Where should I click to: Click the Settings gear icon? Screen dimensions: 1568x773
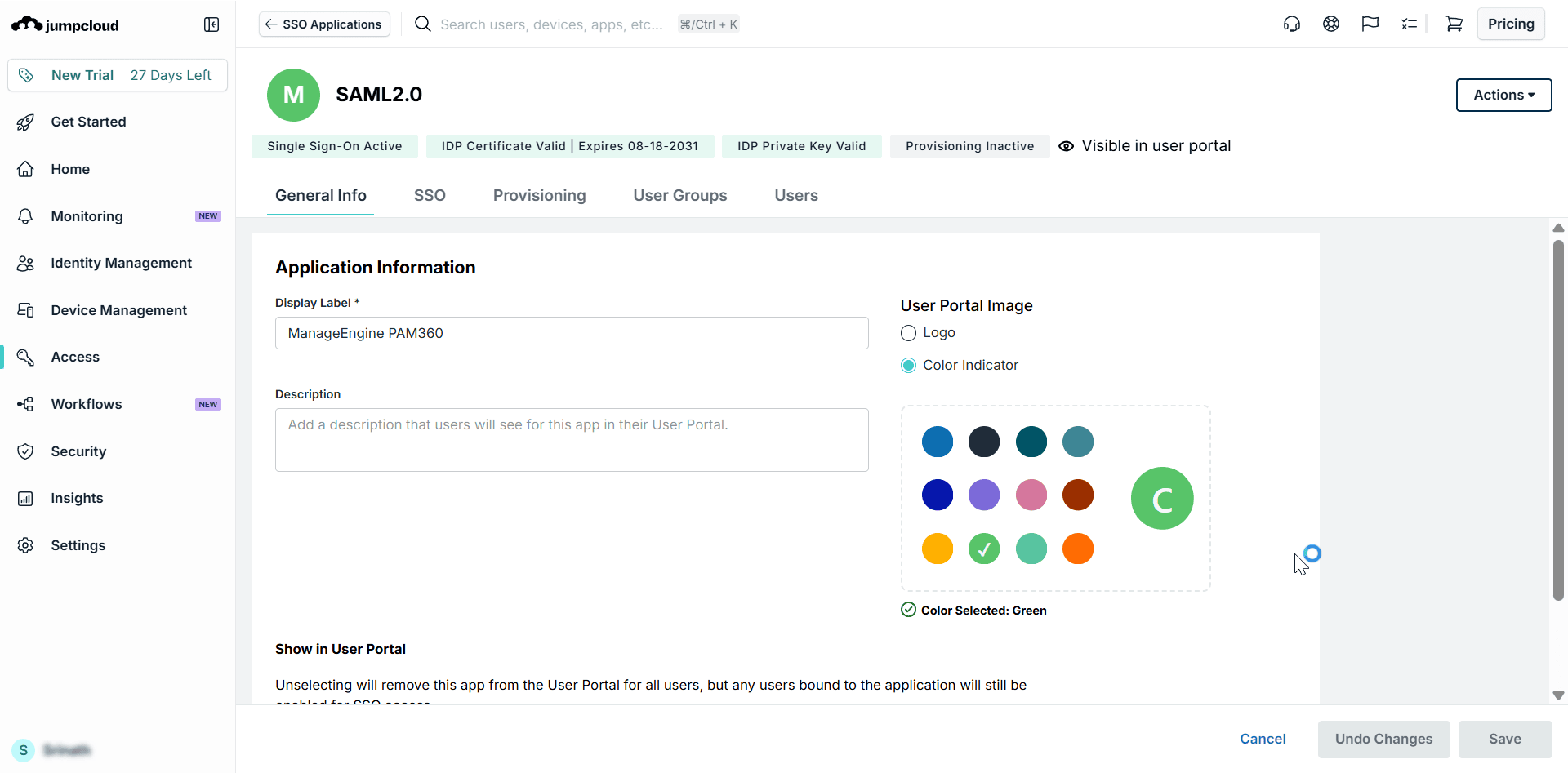point(26,545)
